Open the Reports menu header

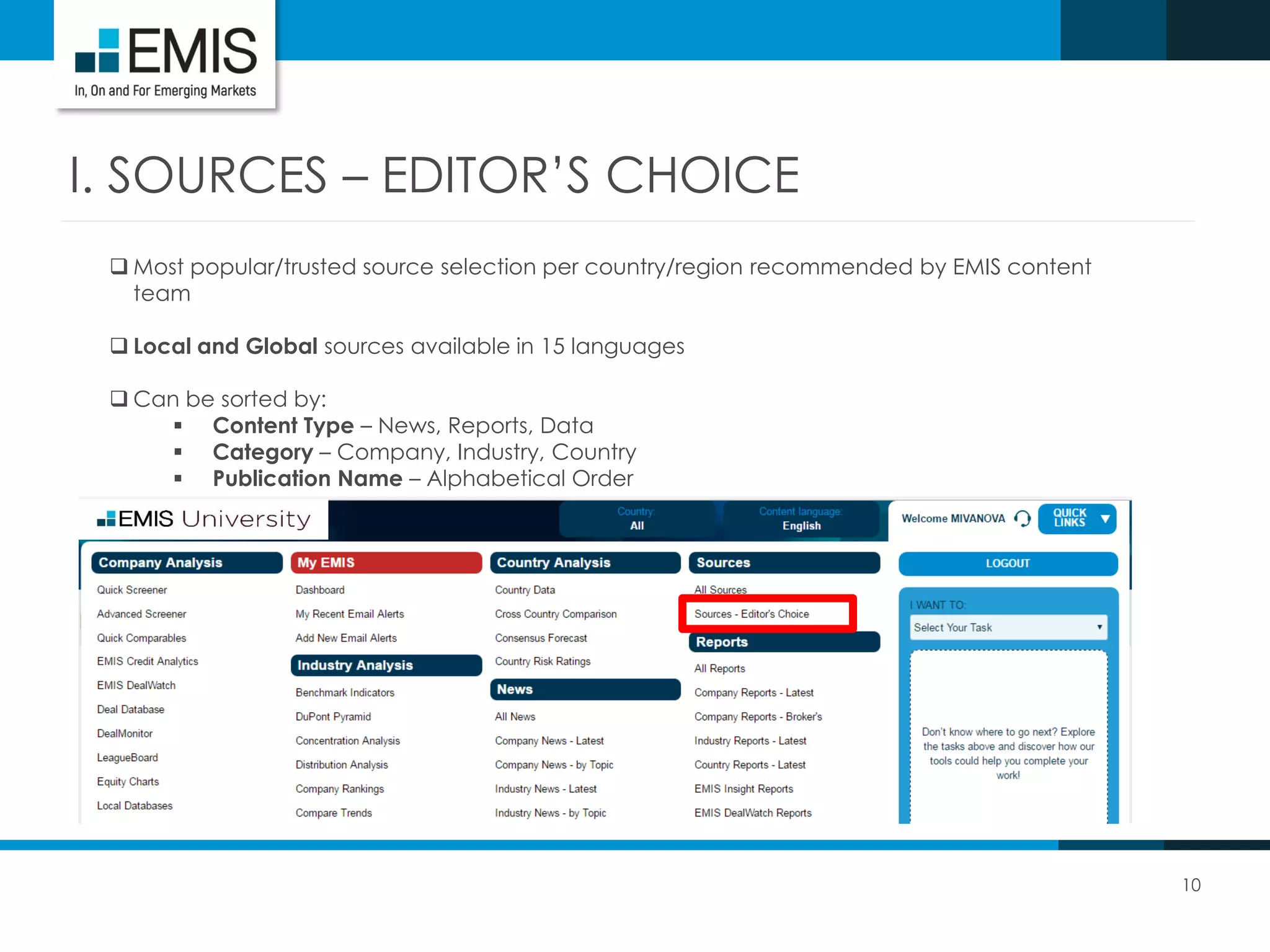pyautogui.click(x=784, y=642)
